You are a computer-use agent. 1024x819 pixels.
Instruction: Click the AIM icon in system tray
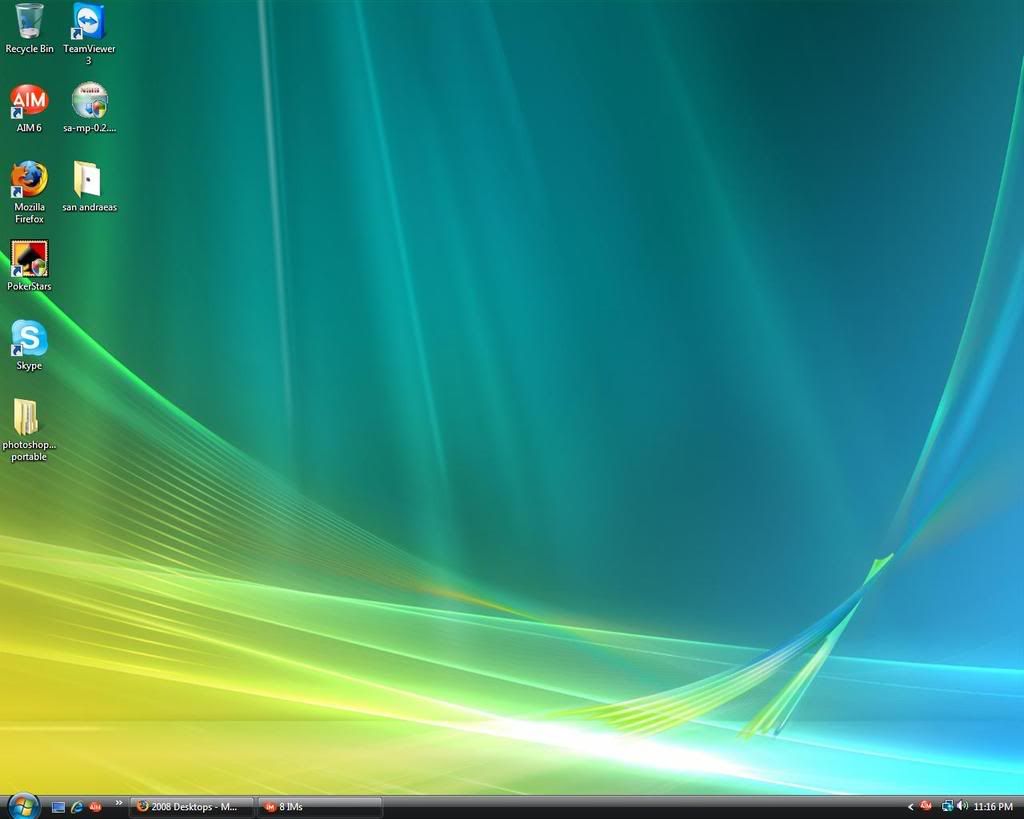pos(926,806)
